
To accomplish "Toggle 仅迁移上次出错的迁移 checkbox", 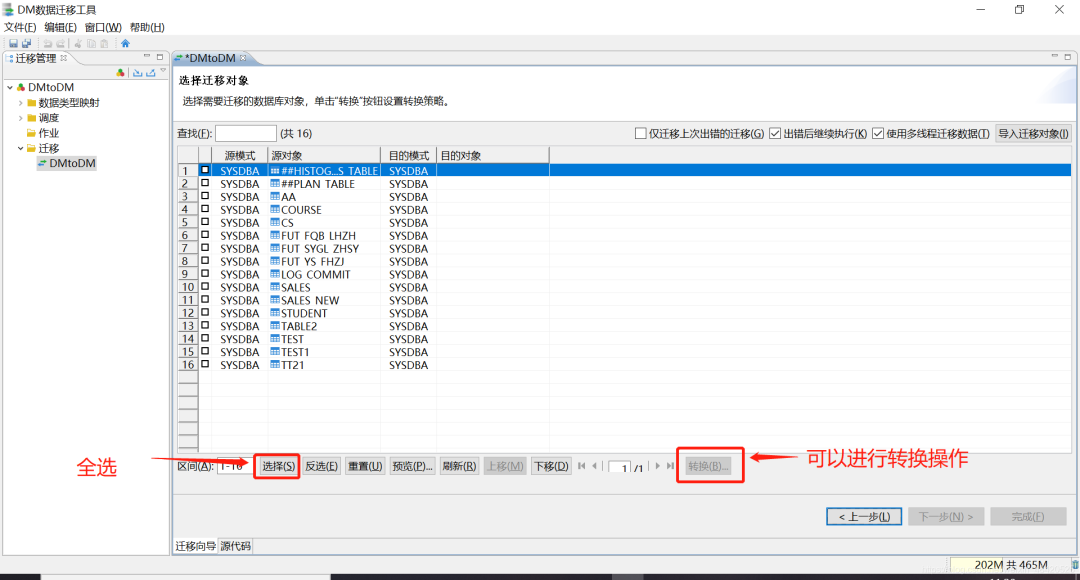I will pyautogui.click(x=641, y=133).
